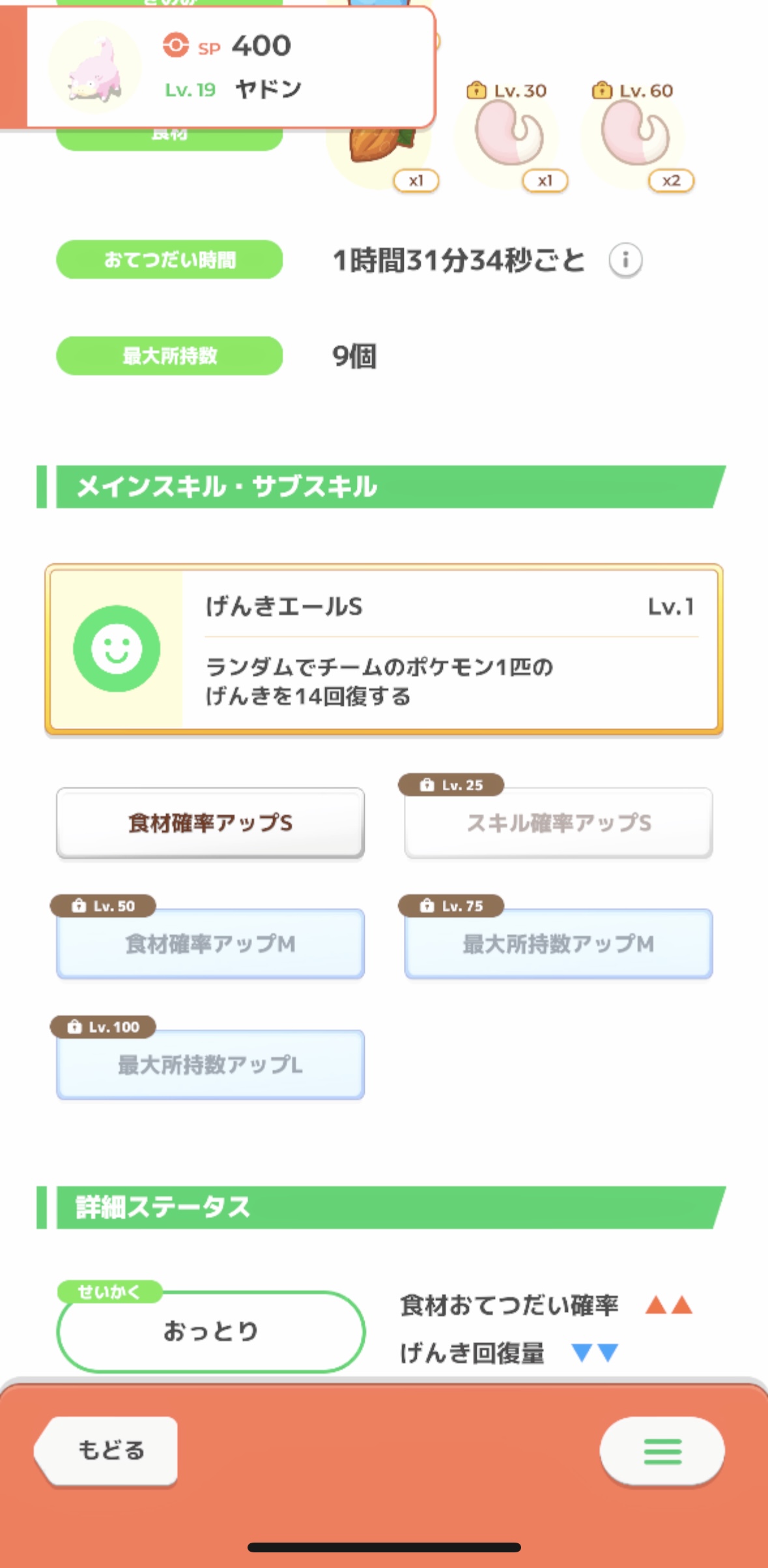Tap the おっとり nature box
Image resolution: width=768 pixels, height=1568 pixels.
pyautogui.click(x=210, y=1331)
